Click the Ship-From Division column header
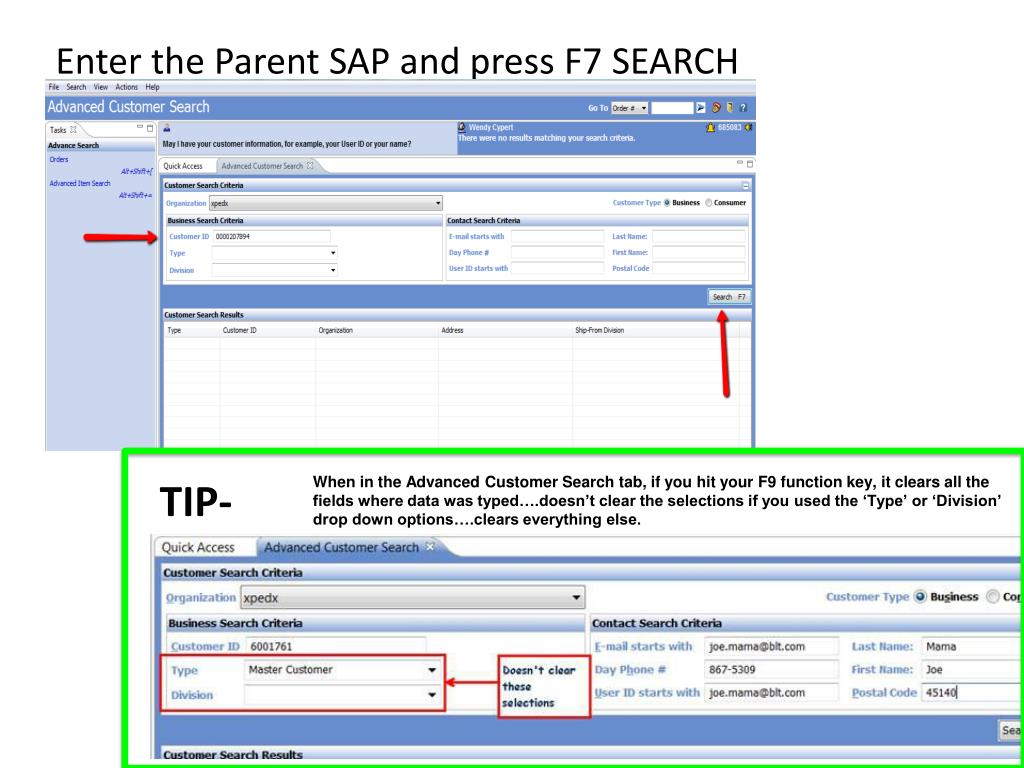1024x768 pixels. pyautogui.click(x=600, y=330)
